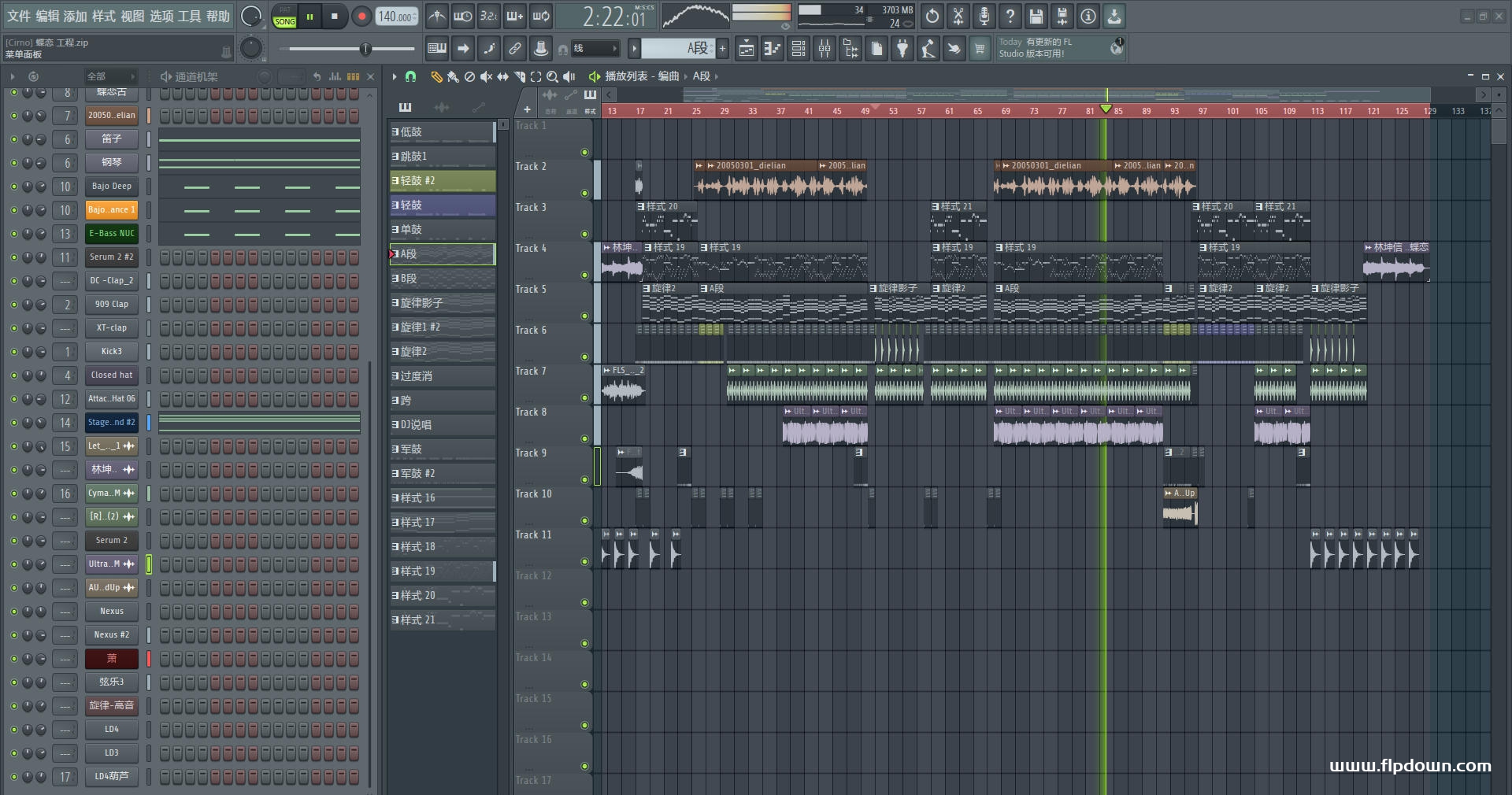1512x795 pixels.
Task: Select the 旋律影子 pattern in picker
Action: tap(443, 303)
